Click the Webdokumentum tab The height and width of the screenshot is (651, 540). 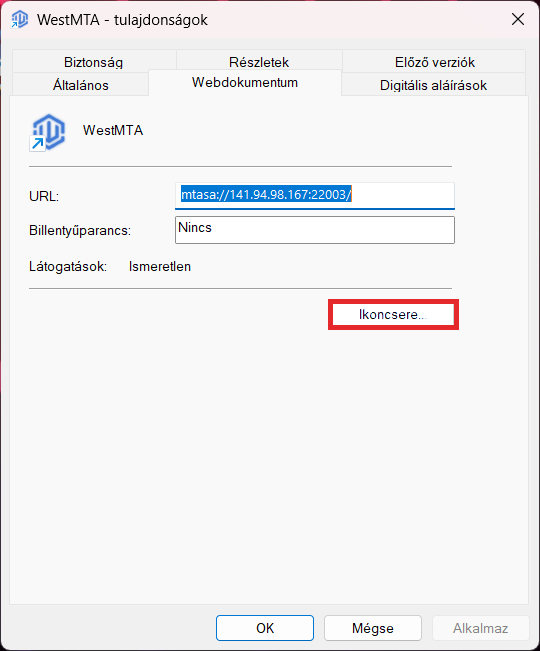(245, 82)
